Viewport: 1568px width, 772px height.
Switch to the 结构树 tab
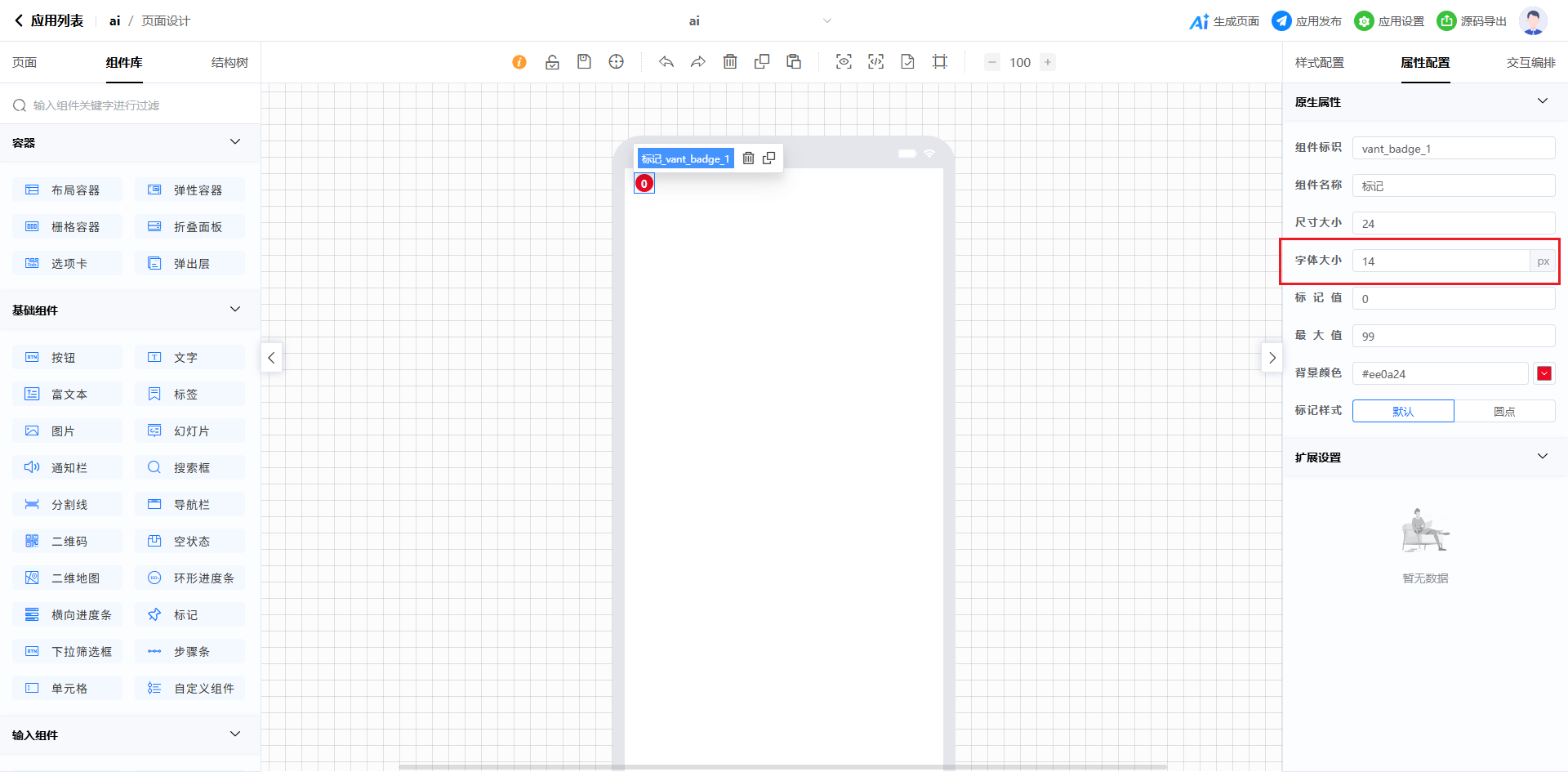(x=229, y=63)
